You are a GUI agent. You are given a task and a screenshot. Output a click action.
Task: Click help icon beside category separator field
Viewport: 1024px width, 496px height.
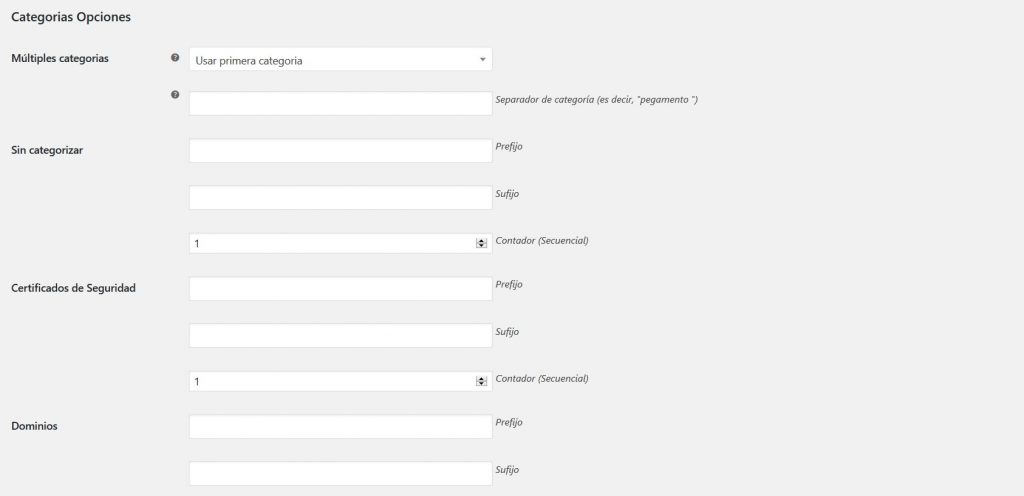coord(175,94)
